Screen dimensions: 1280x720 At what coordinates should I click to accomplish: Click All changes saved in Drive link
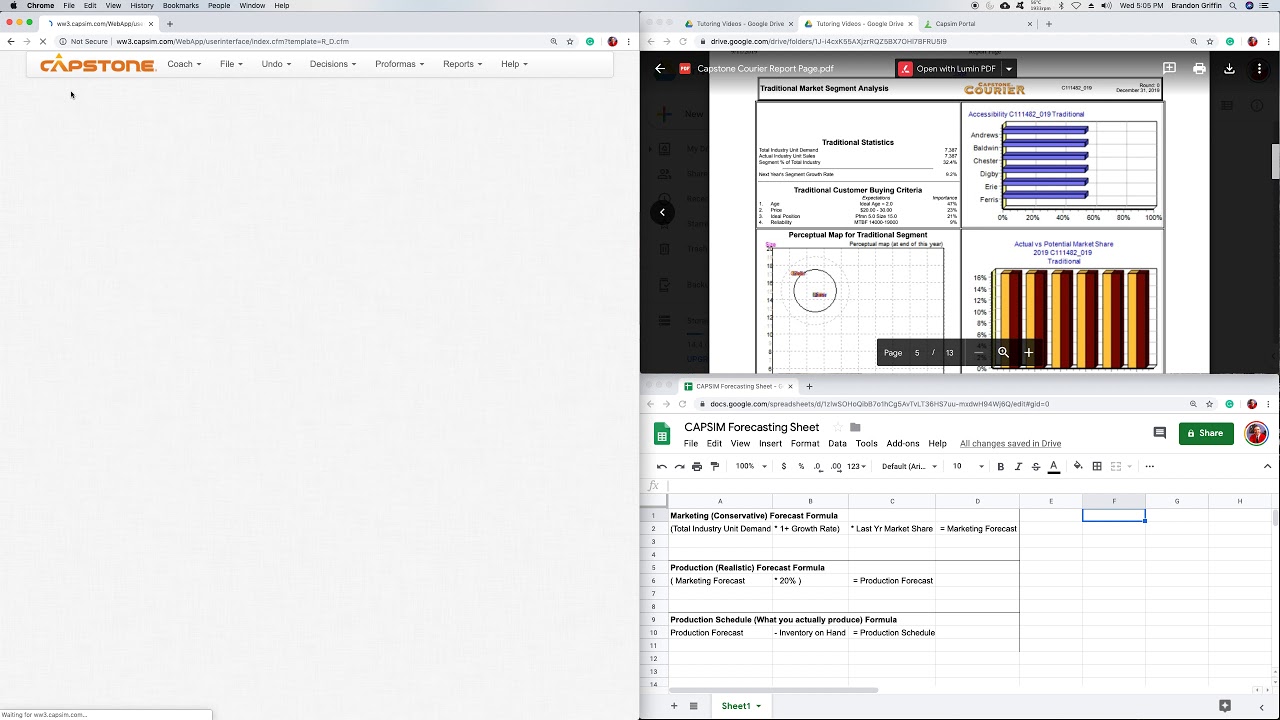1011,443
